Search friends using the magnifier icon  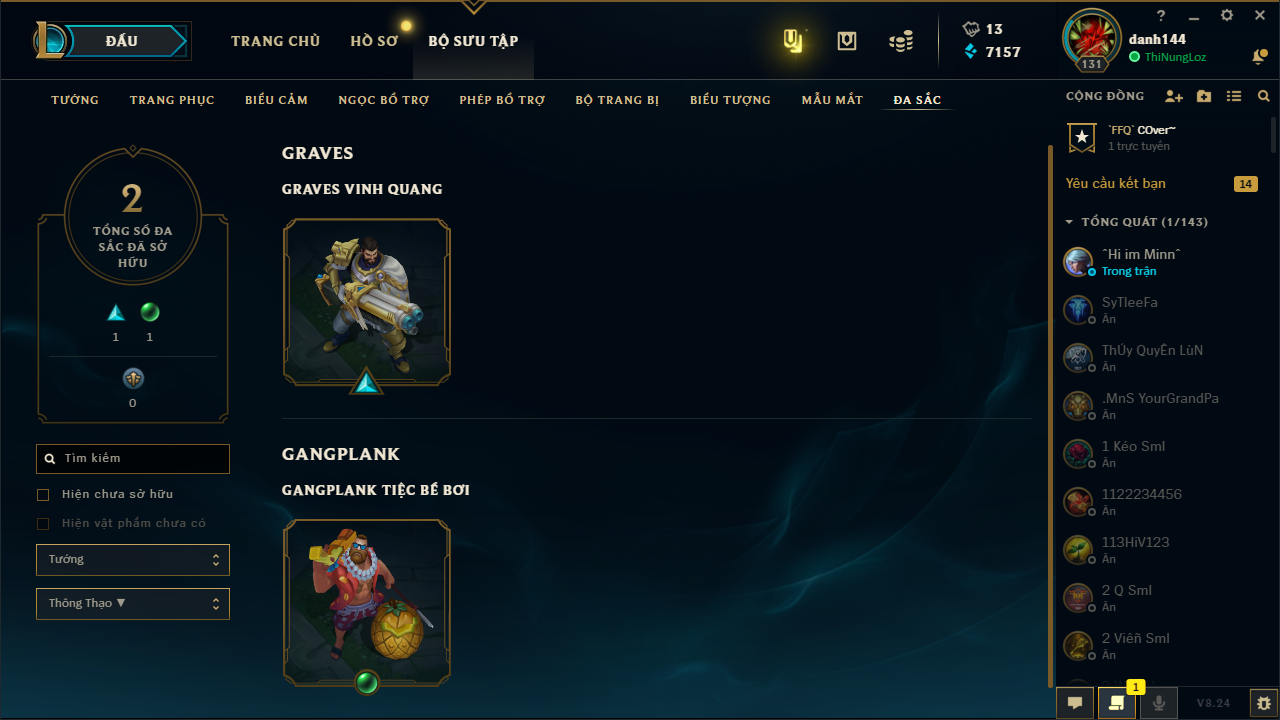[x=1264, y=97]
